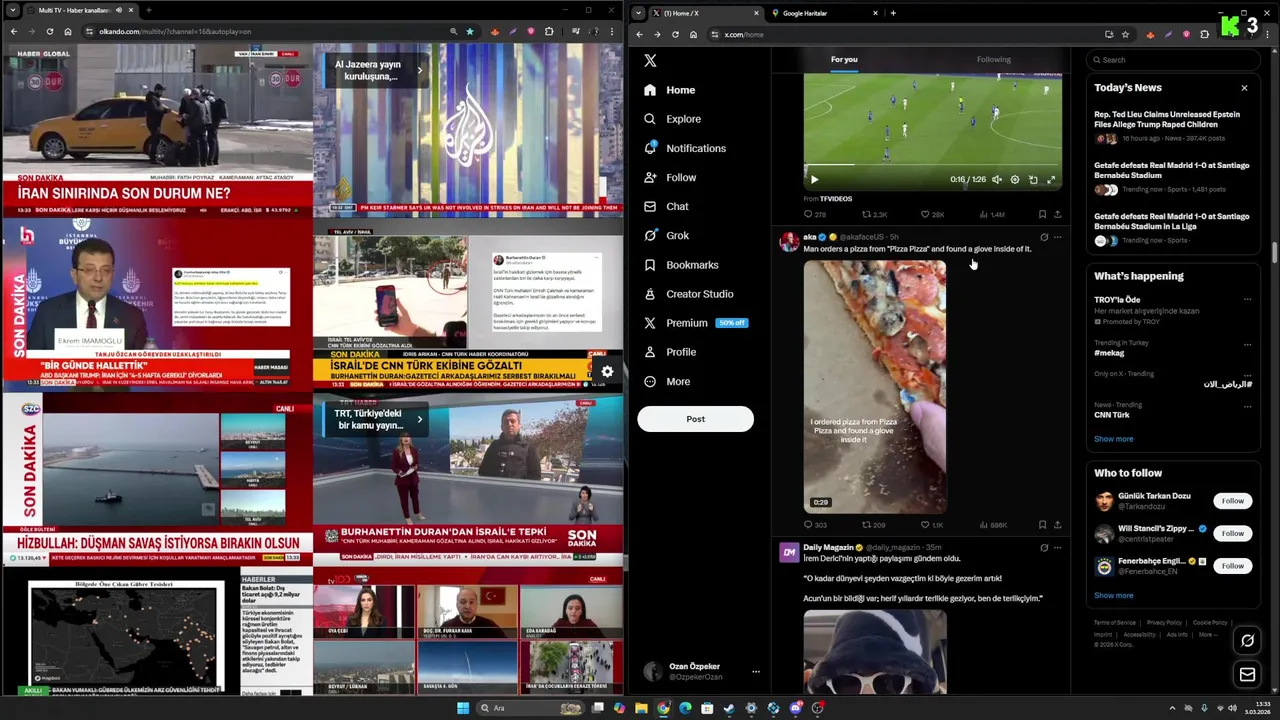This screenshot has width=1280, height=720.
Task: Switch to the For you tab
Action: (x=844, y=59)
